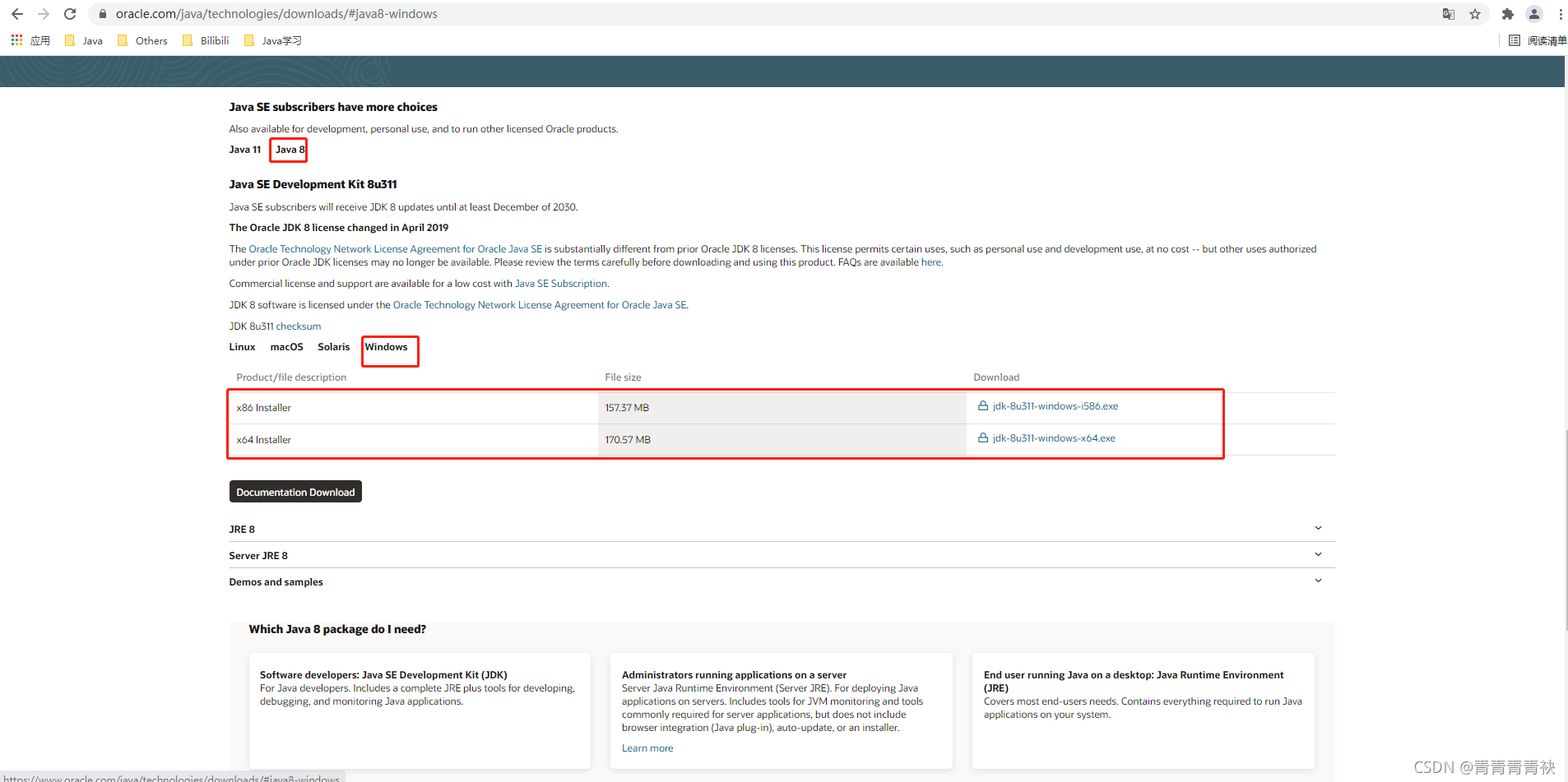Open the Bilibili bookmarks folder
The image size is (1568, 782).
tap(206, 40)
